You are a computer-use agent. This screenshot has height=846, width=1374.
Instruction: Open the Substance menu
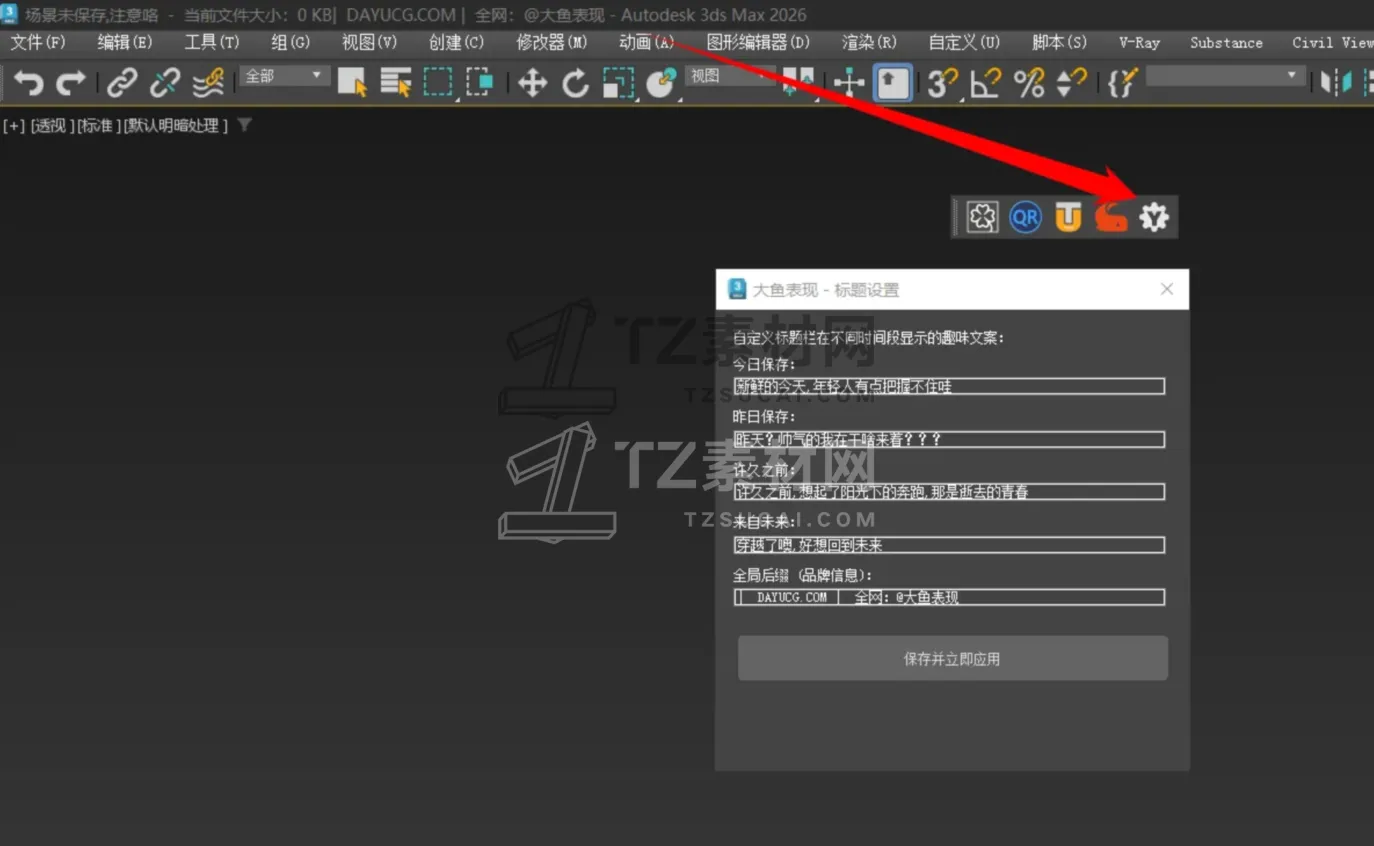(1226, 42)
